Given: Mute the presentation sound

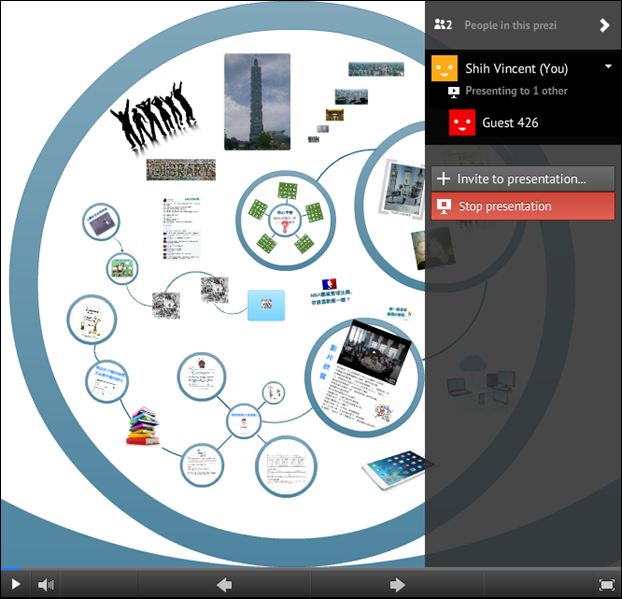Looking at the screenshot, I should point(46,584).
